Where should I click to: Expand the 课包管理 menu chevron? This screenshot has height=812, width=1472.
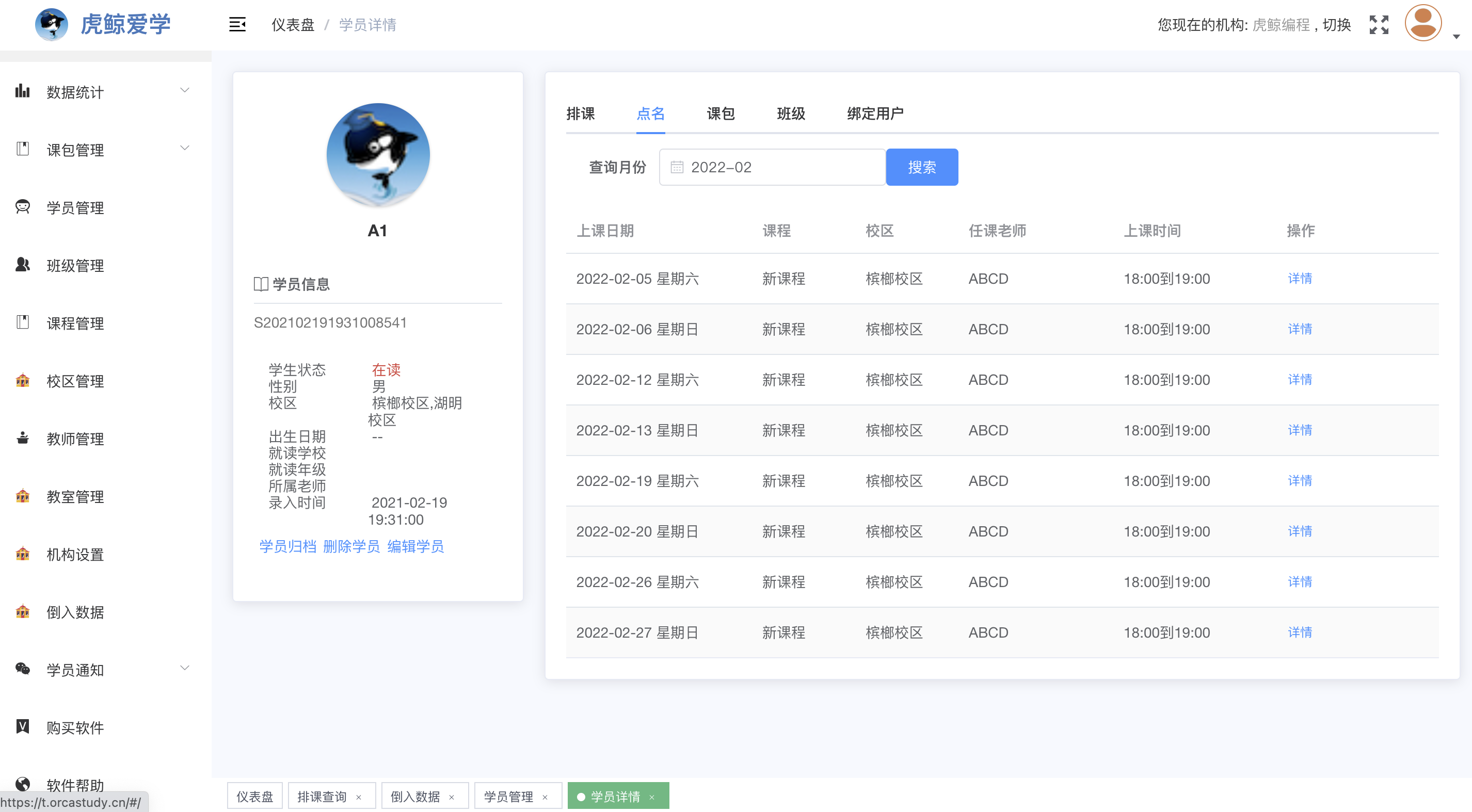[x=185, y=148]
